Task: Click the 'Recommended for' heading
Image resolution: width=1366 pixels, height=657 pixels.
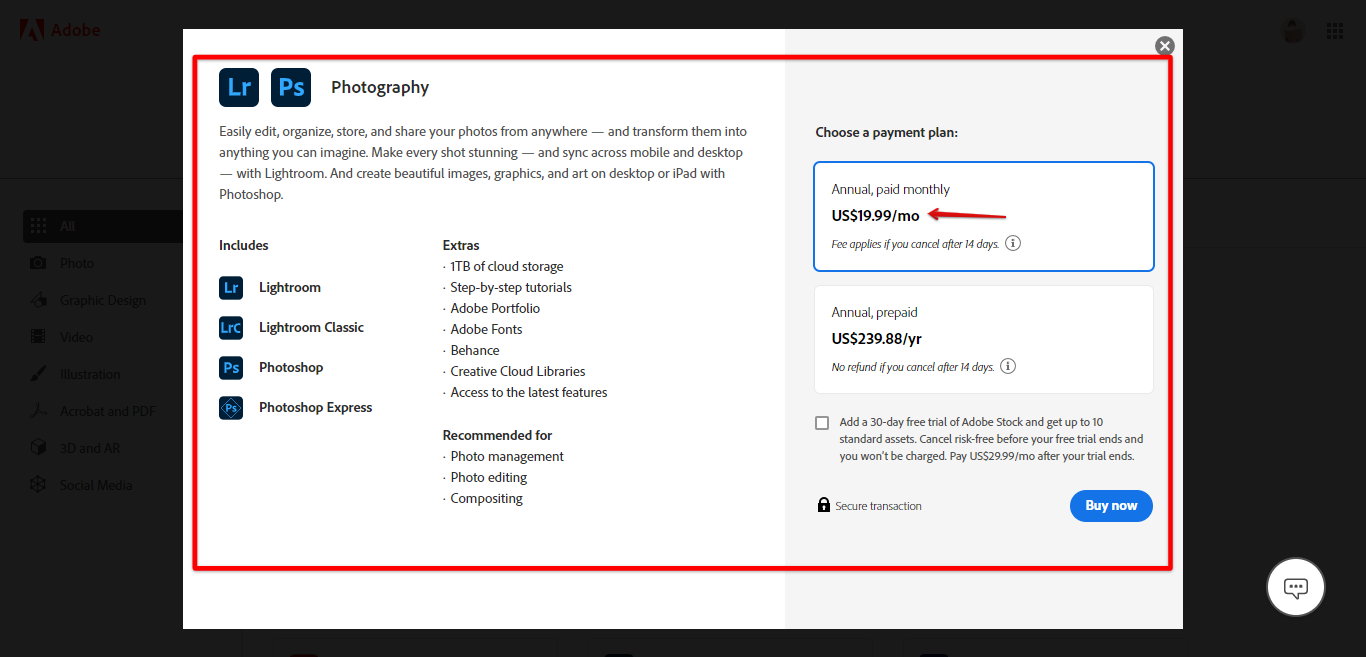Action: [497, 436]
